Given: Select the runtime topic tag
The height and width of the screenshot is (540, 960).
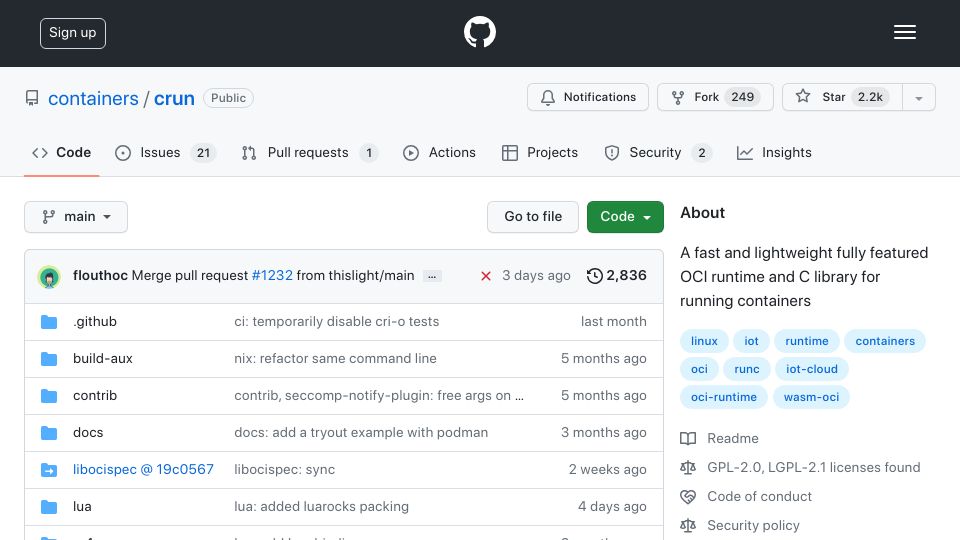Looking at the screenshot, I should pos(806,341).
